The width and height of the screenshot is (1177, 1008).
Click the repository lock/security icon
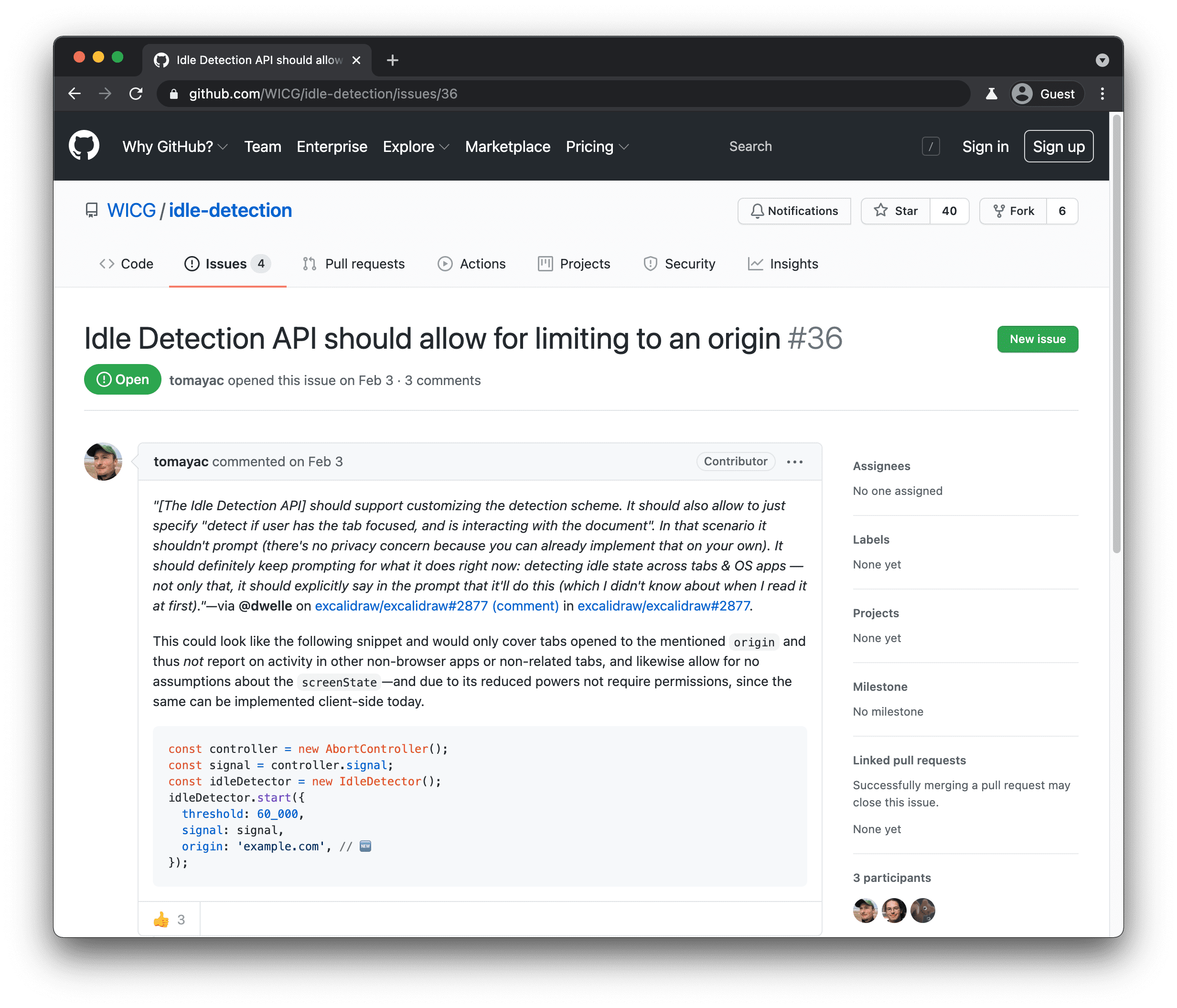(x=649, y=264)
